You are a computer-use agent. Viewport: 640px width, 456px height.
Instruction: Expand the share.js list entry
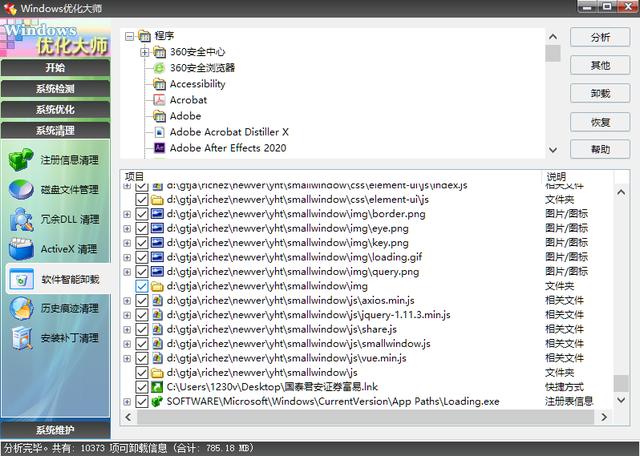click(x=127, y=329)
